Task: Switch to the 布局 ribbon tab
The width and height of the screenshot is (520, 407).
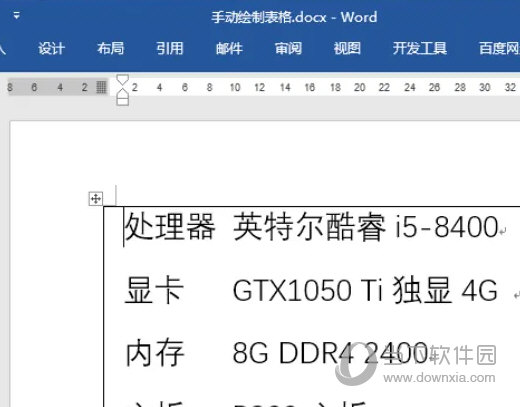Action: (110, 49)
